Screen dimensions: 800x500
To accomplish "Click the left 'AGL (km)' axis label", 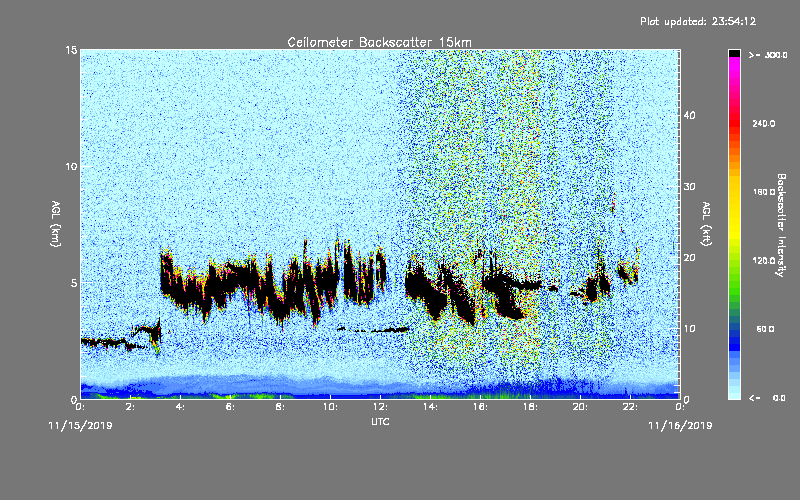I will tap(56, 224).
